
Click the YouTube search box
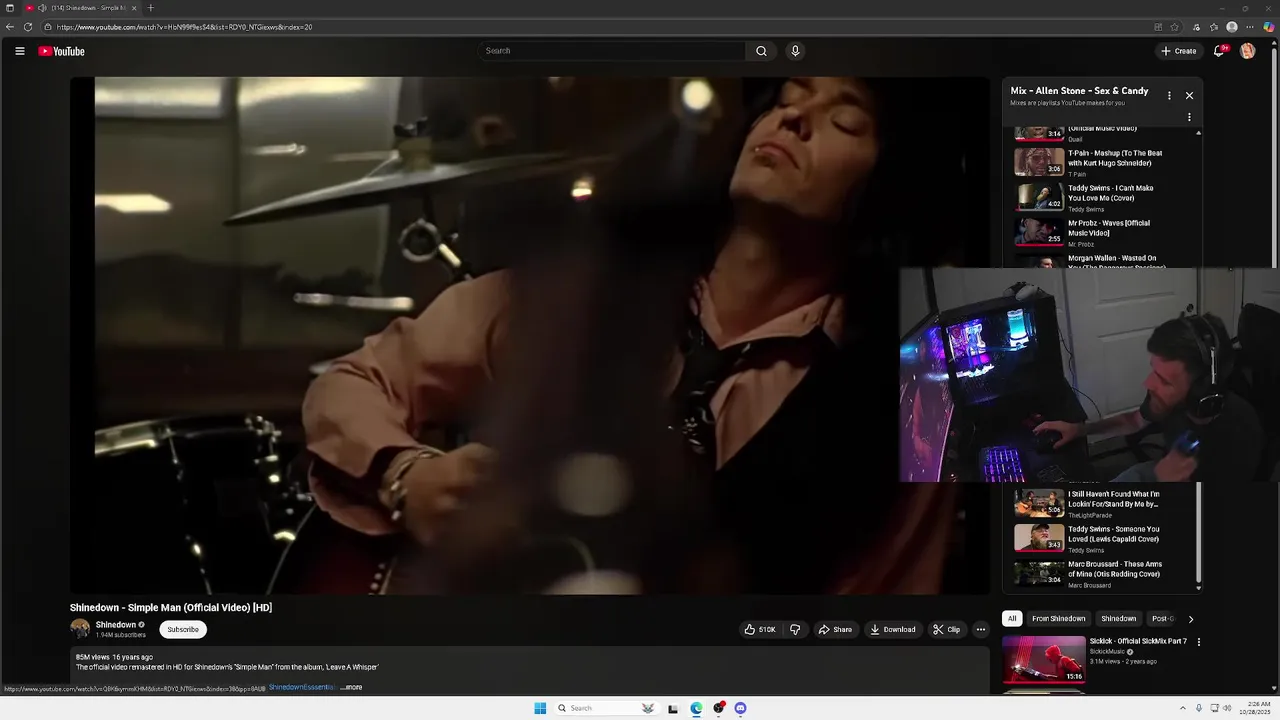[612, 51]
